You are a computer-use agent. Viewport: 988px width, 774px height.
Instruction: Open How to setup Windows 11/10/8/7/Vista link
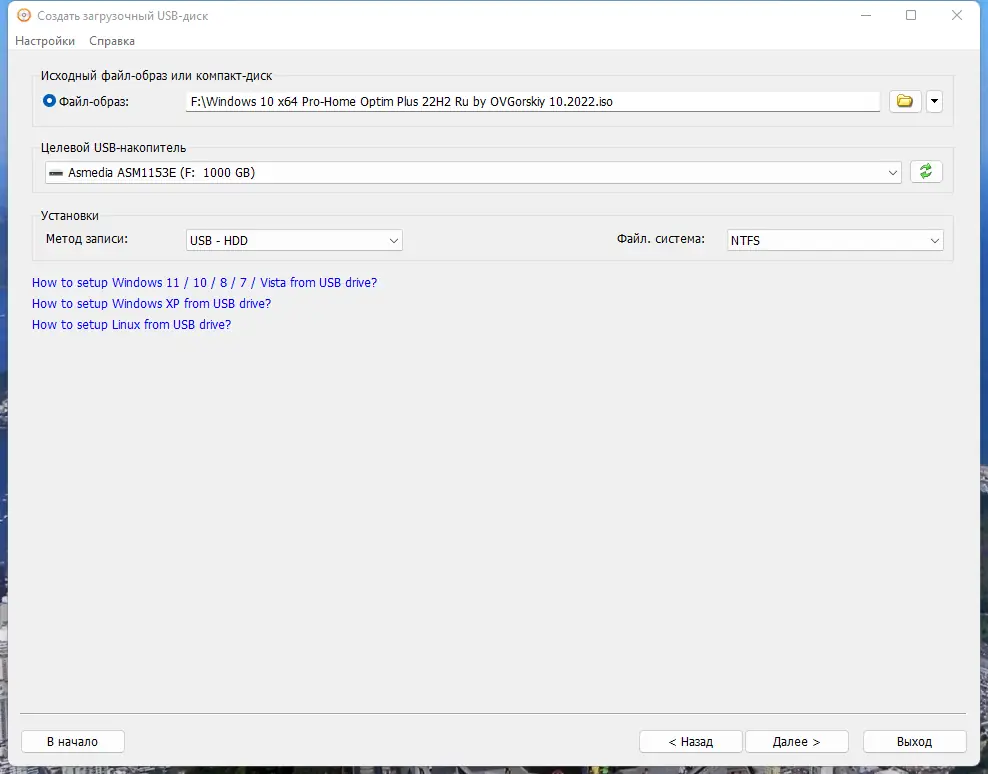(x=204, y=282)
